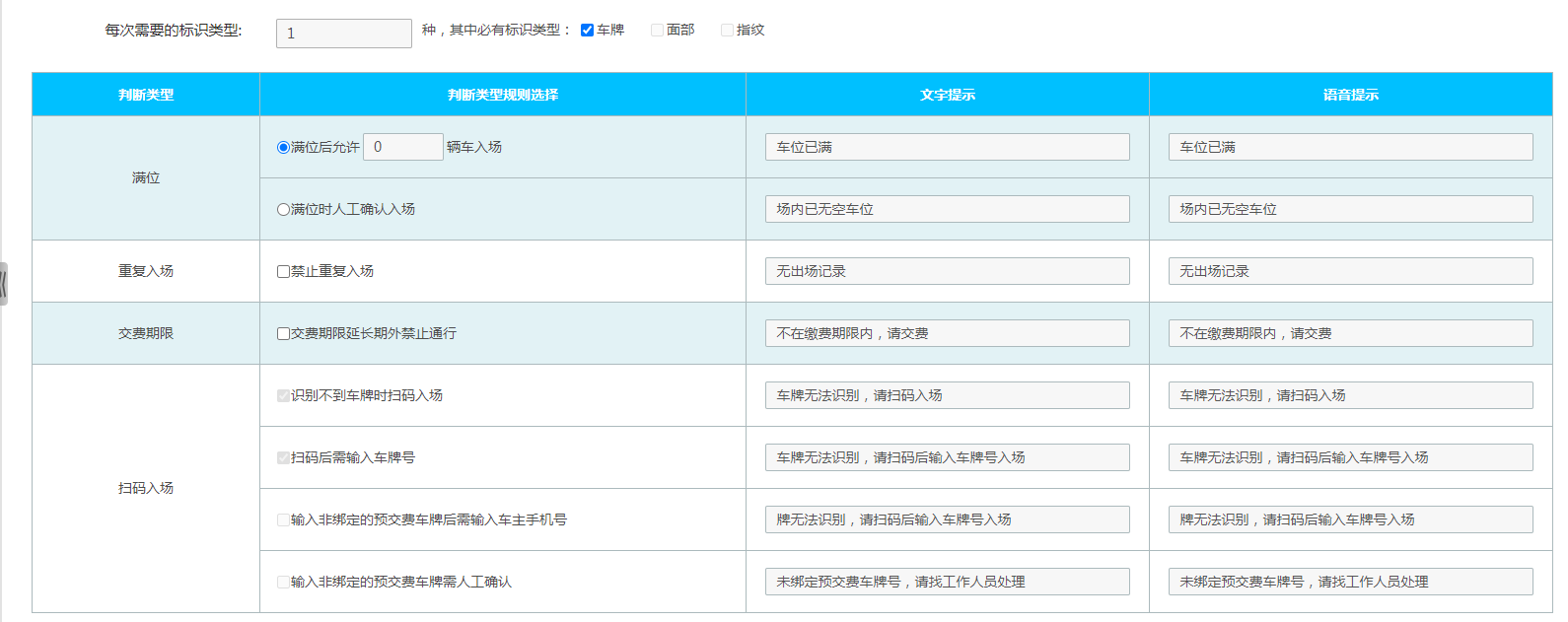Toggle 扫码后需输入车牌号 checkbox

[x=283, y=458]
